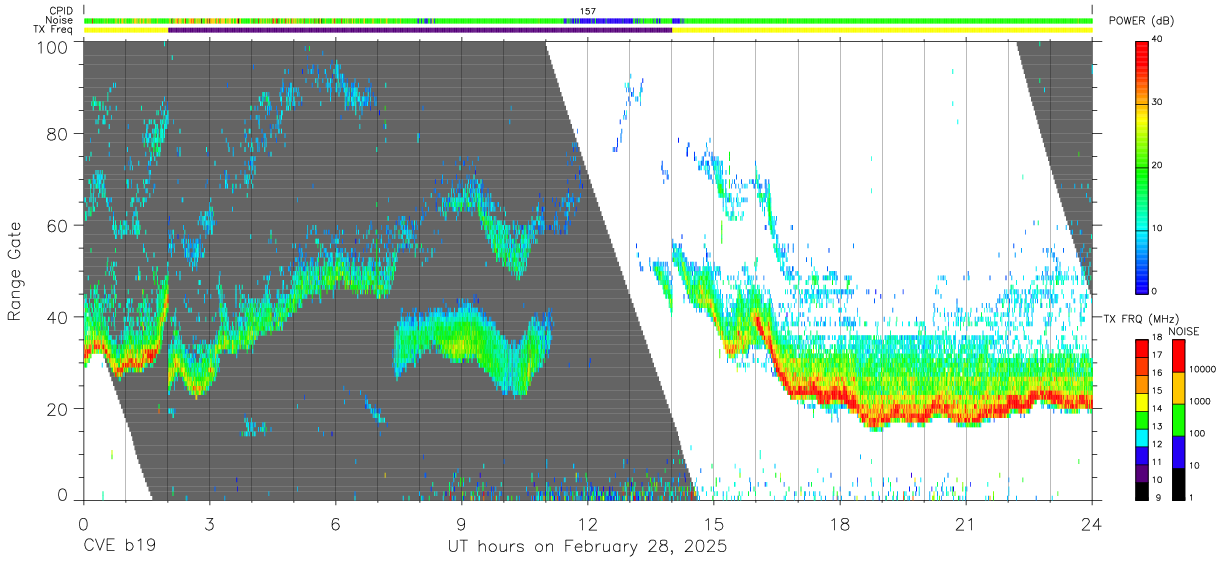Click the 12 tick on UT hours axis

point(587,524)
